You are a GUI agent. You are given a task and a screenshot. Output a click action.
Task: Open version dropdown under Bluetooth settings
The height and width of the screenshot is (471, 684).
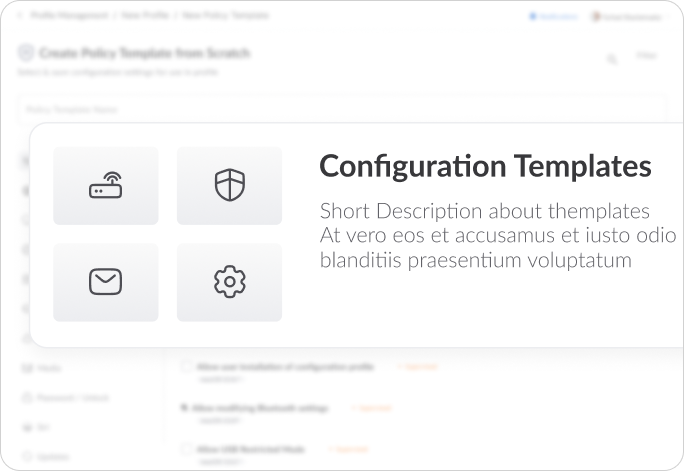point(221,420)
